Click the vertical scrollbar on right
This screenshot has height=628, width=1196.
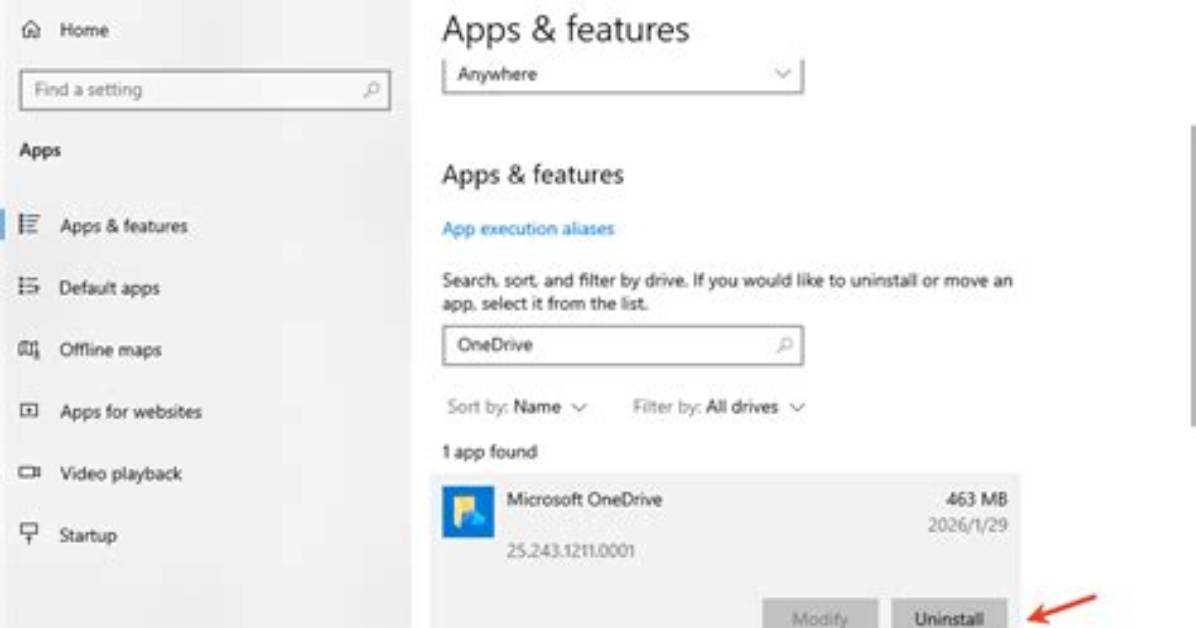1192,275
